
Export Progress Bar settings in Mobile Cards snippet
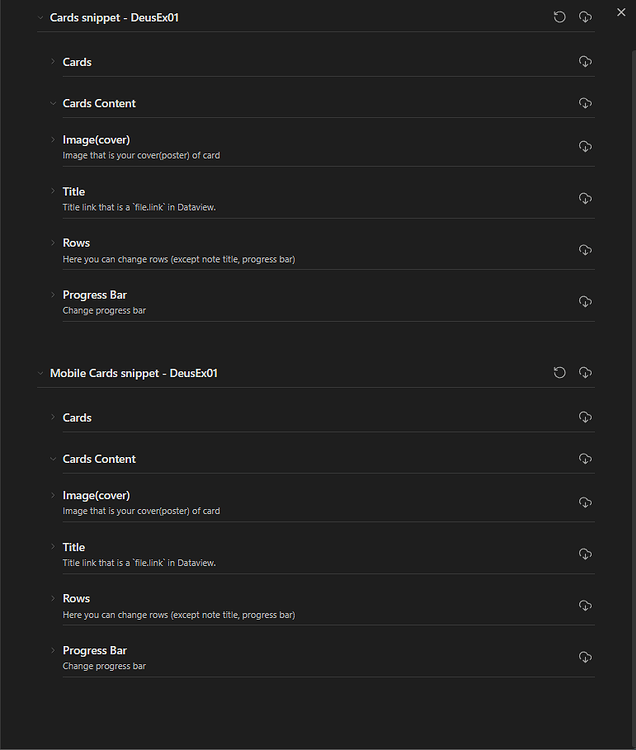pyautogui.click(x=585, y=657)
